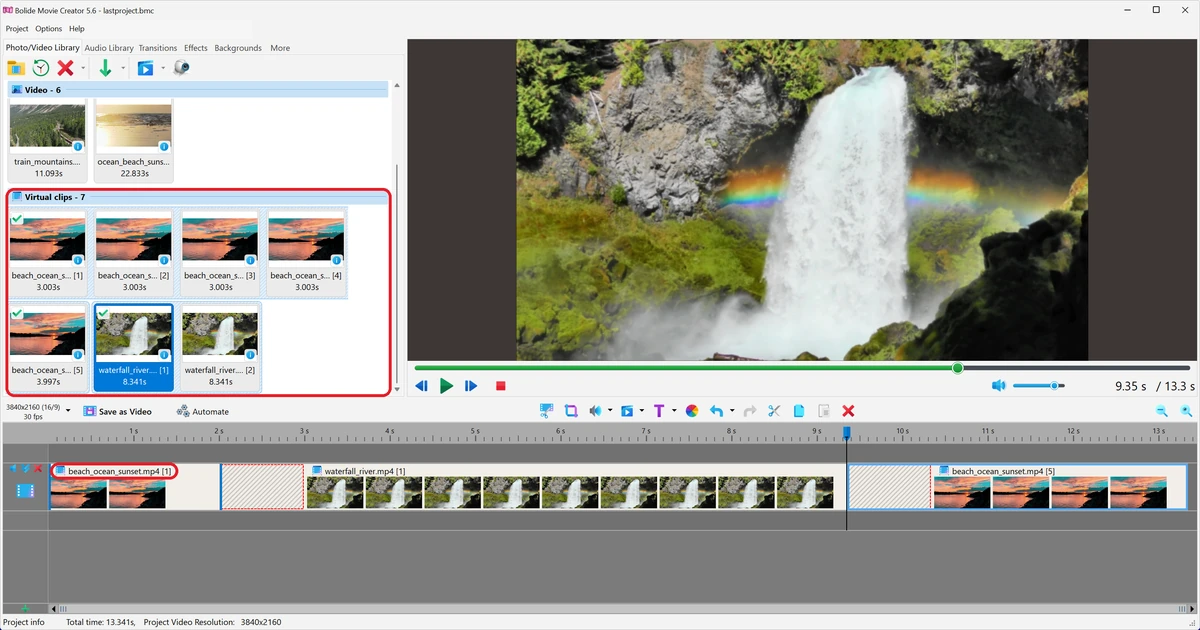Open the 3840x2160 resolution dropdown
The image size is (1200, 630).
pyautogui.click(x=67, y=411)
